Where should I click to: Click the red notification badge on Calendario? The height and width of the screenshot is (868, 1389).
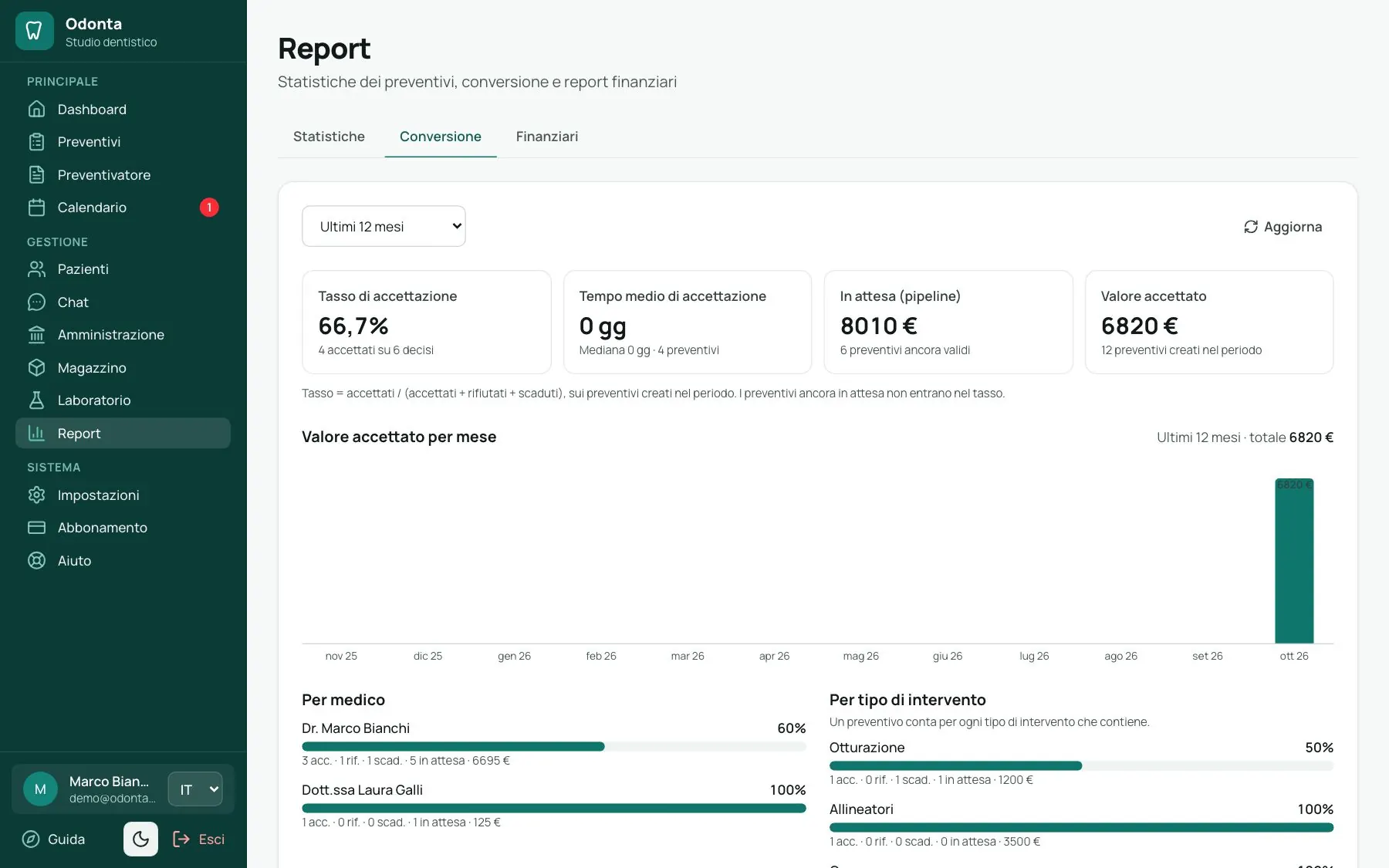(209, 208)
